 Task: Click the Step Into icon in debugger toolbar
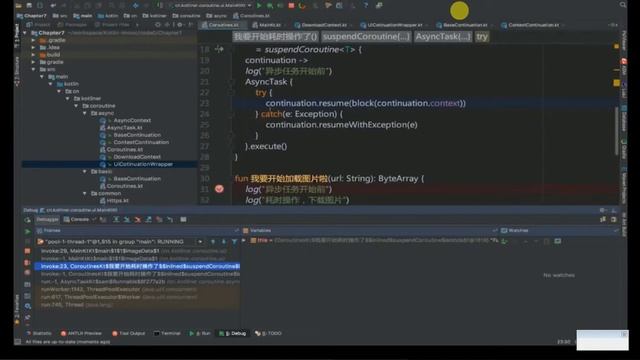127,220
